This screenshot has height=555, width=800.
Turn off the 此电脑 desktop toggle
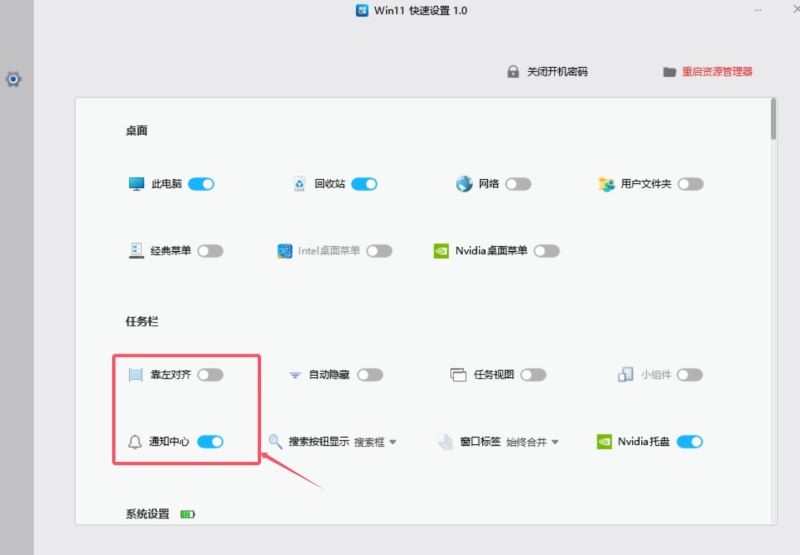pos(201,184)
